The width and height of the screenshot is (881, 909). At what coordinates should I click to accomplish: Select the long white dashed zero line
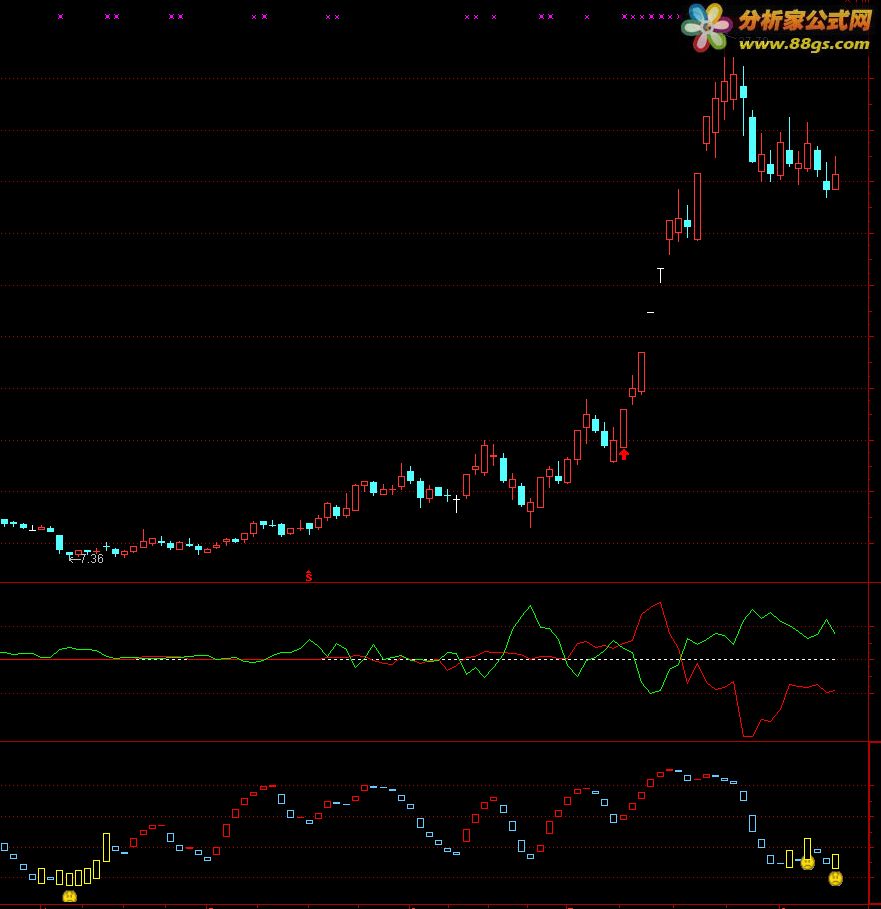coord(578,659)
